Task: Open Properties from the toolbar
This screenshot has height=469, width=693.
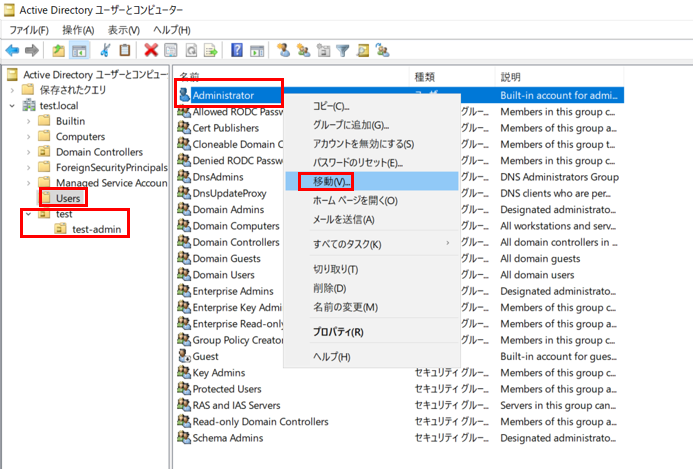Action: tap(171, 50)
